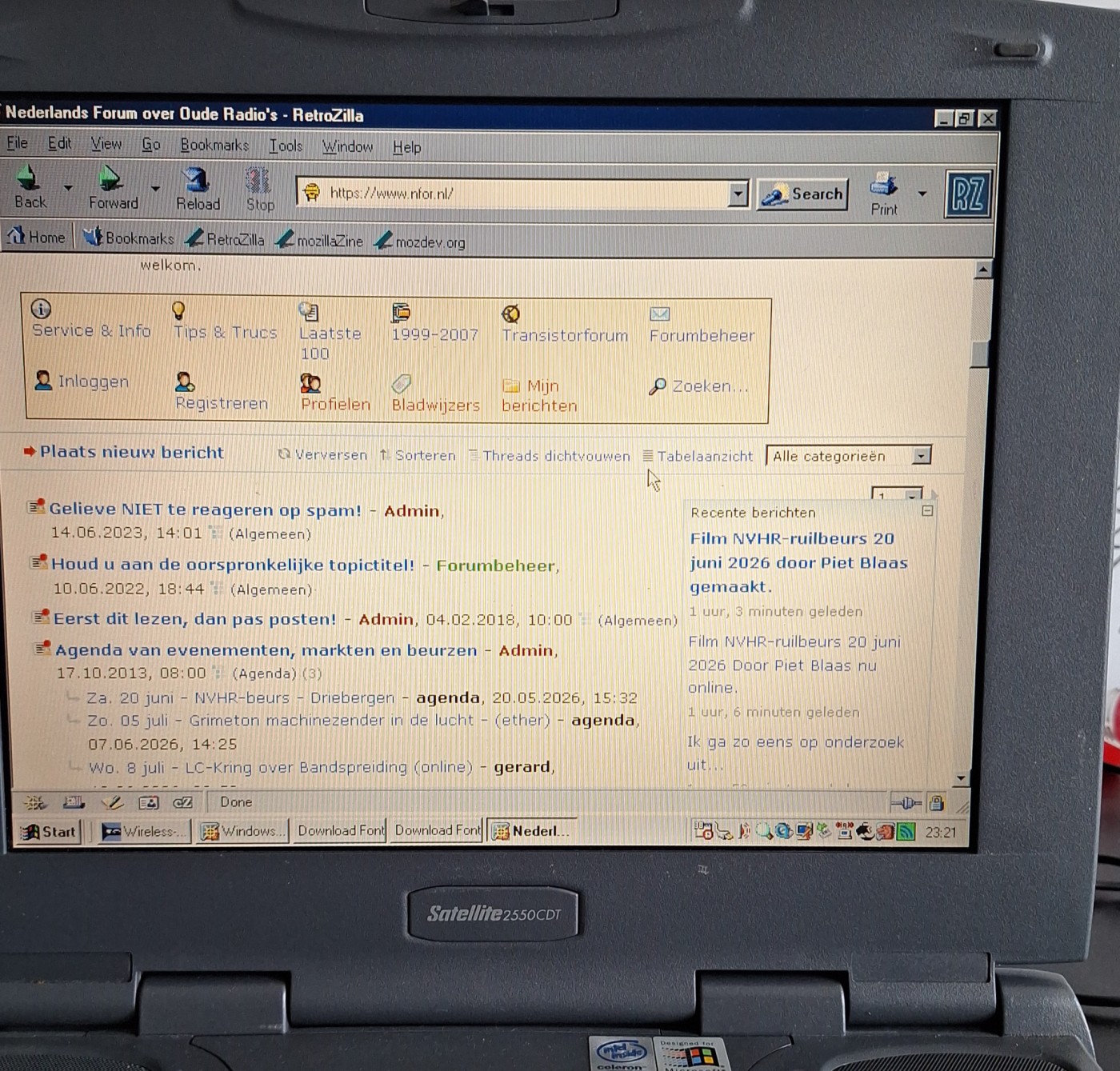Open the Alle categorieën dropdown
Screen dimensions: 1120x1071
[849, 456]
